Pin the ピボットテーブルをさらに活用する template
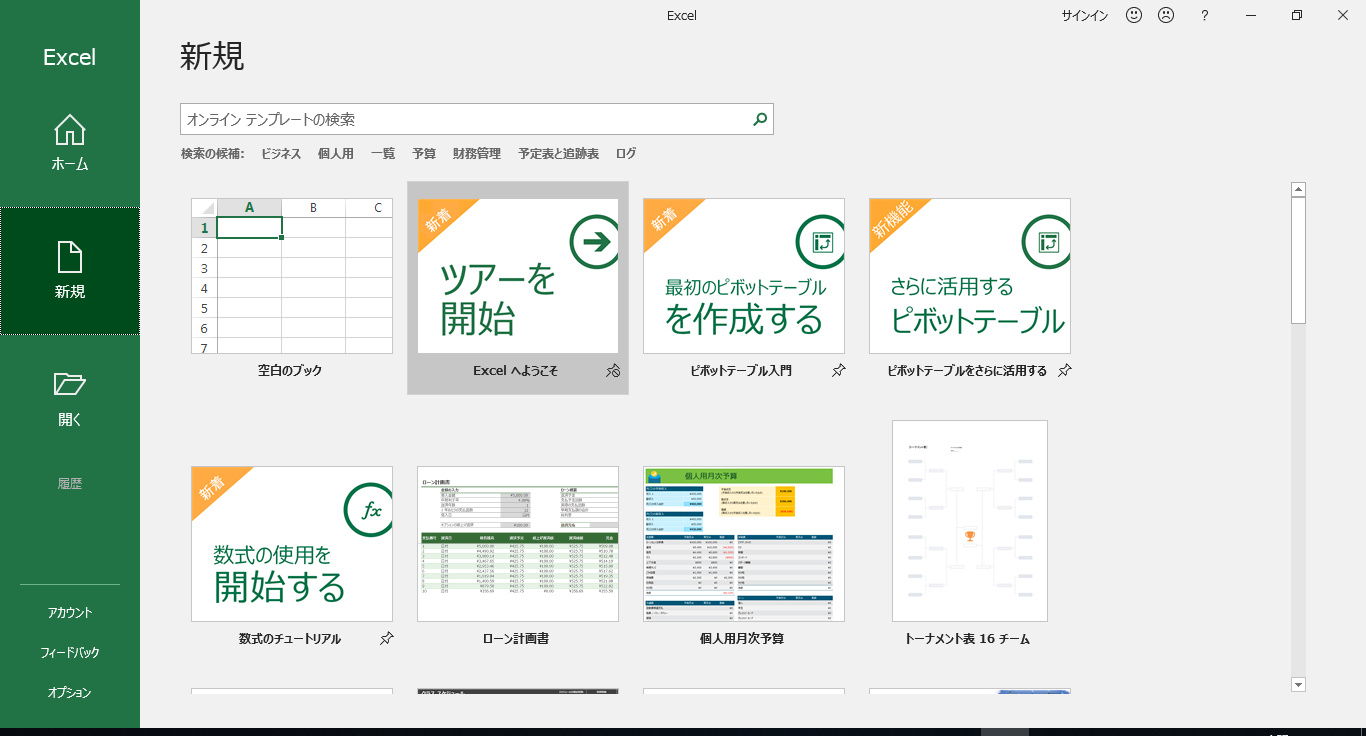Screen dimensions: 1366x736 1065,371
